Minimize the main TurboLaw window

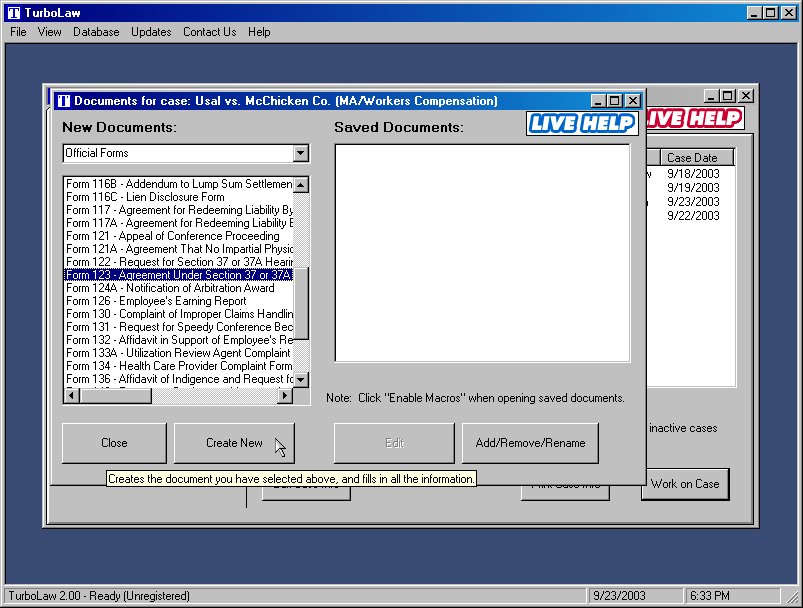pos(753,13)
